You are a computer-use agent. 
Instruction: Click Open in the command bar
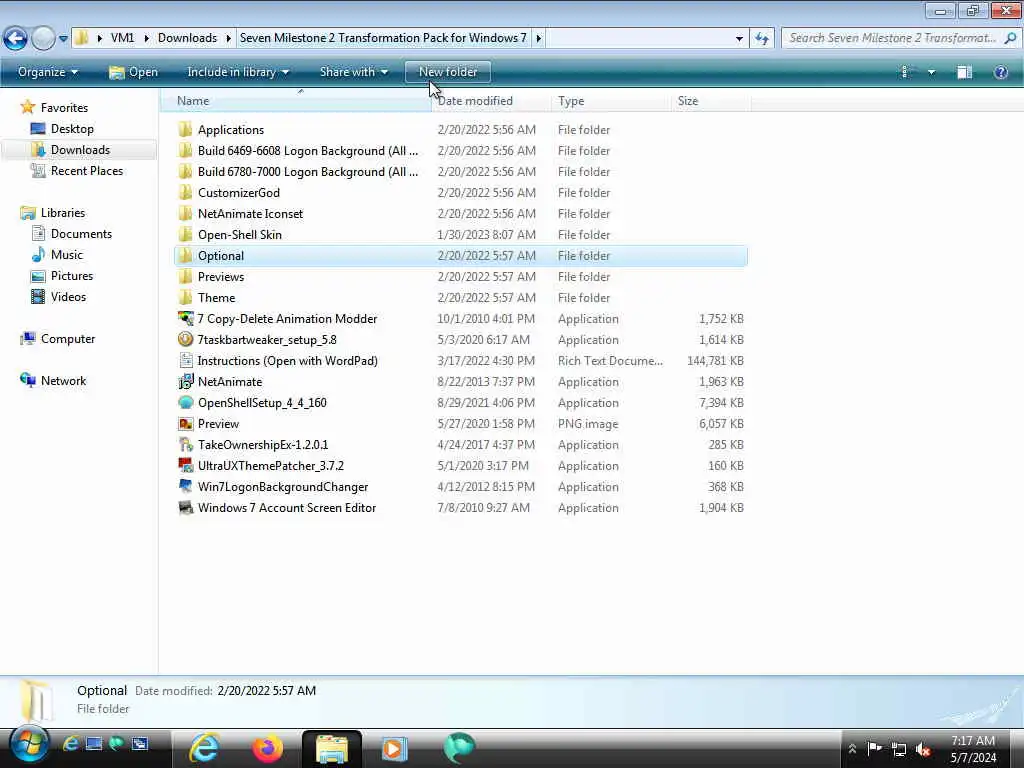(133, 72)
